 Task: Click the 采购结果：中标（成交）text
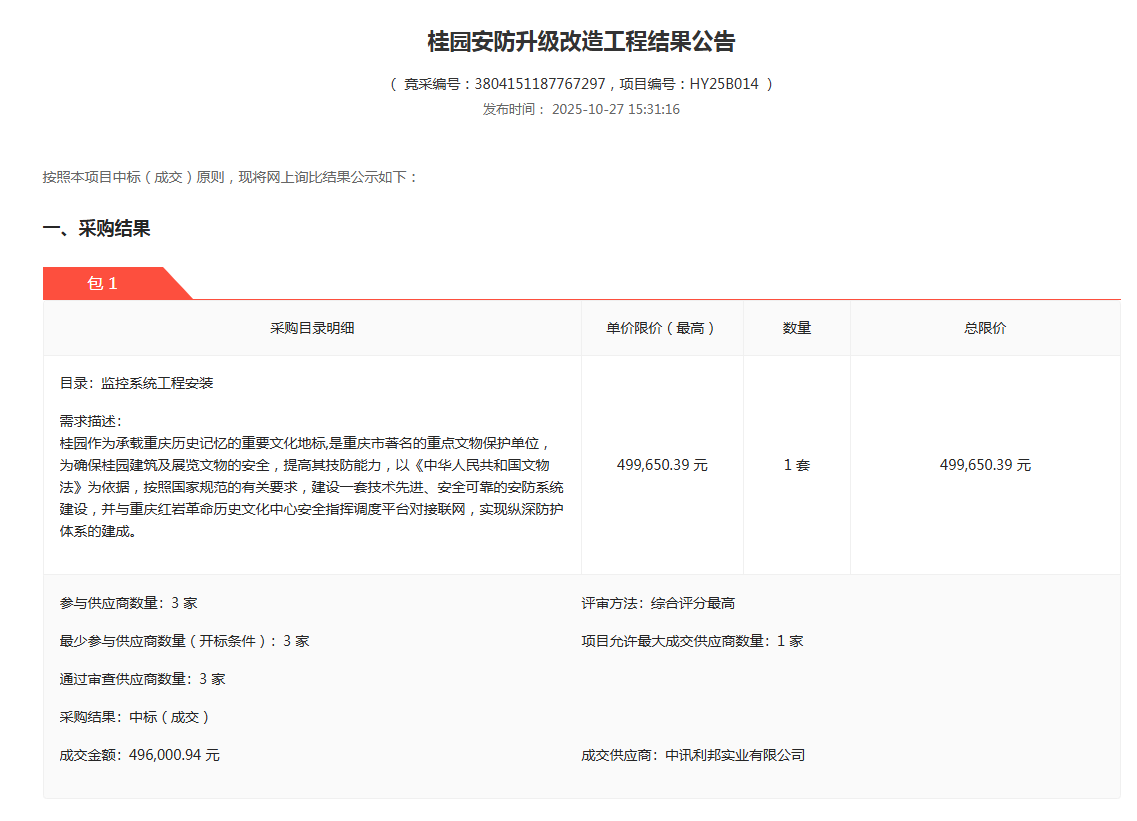pos(135,717)
